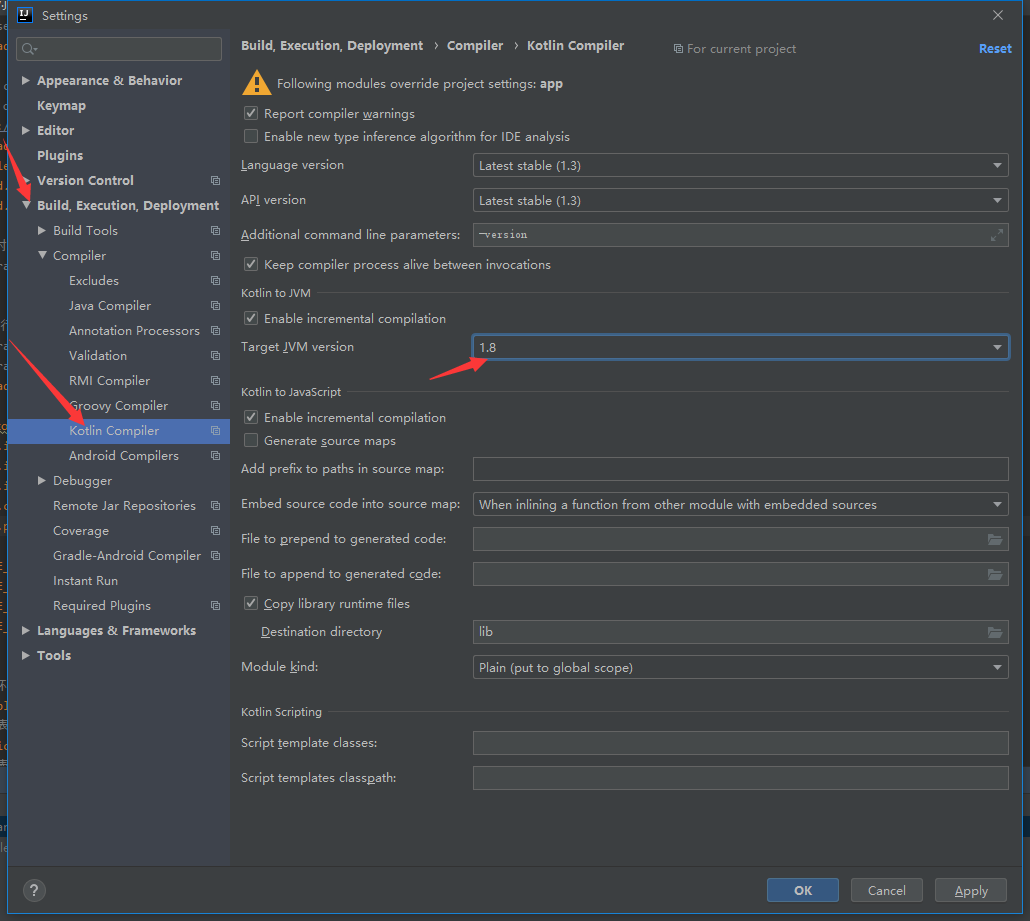Toggle Kotlin to JavaScript incremental compilation checkbox
The image size is (1030, 921).
pyautogui.click(x=251, y=417)
